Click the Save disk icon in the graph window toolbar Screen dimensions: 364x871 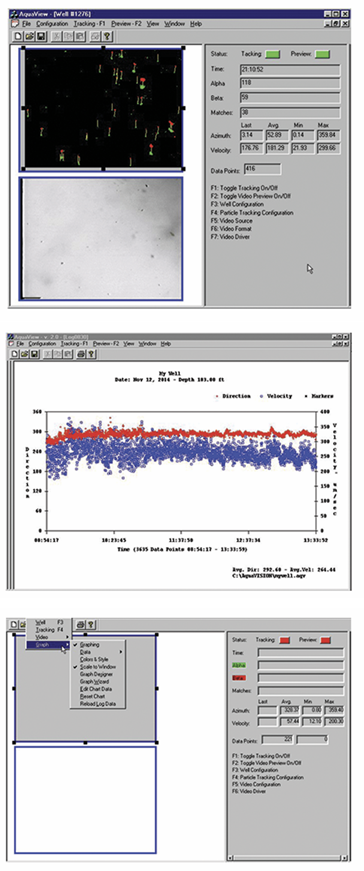coord(33,353)
